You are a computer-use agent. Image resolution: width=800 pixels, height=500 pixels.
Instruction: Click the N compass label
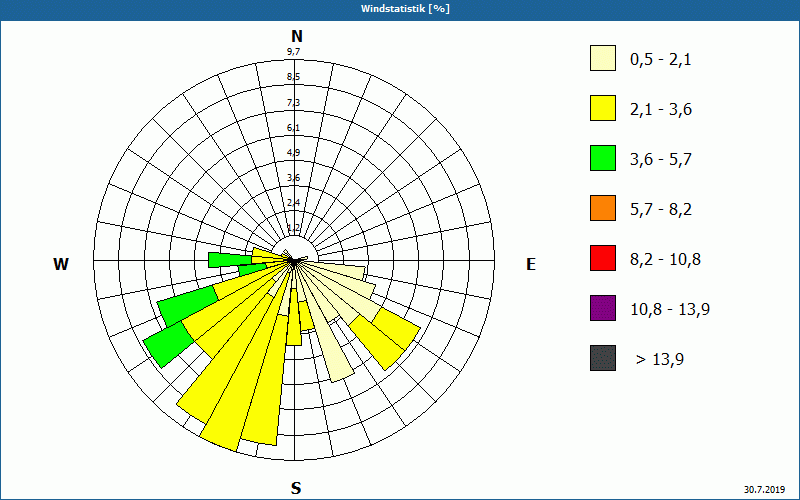coord(297,36)
